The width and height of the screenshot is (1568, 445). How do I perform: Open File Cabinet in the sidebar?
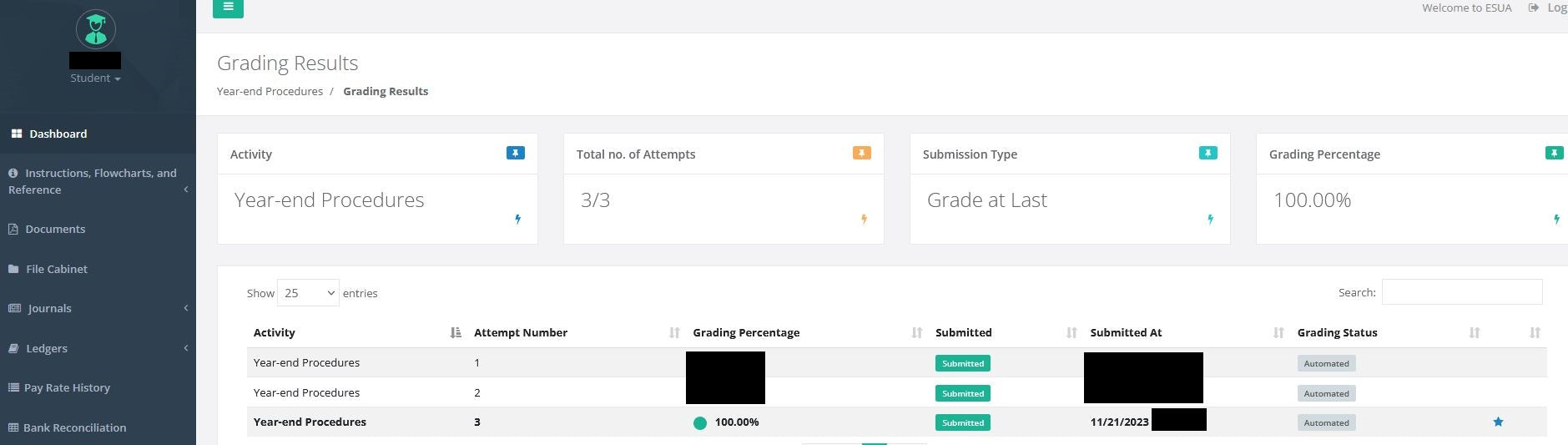coord(56,269)
